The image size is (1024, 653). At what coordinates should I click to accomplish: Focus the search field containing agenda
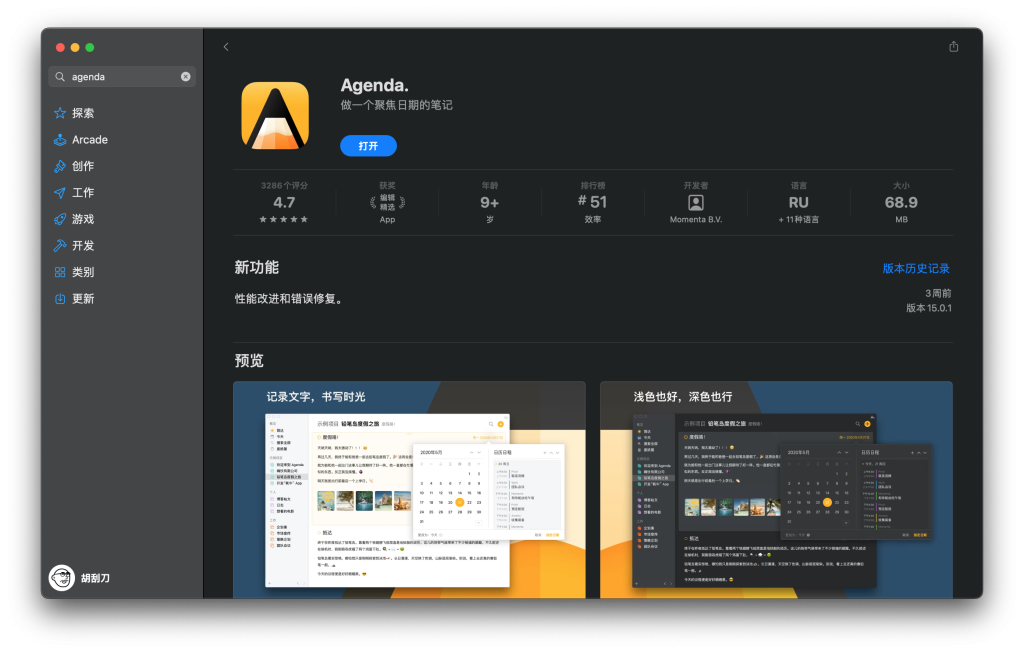click(x=122, y=76)
